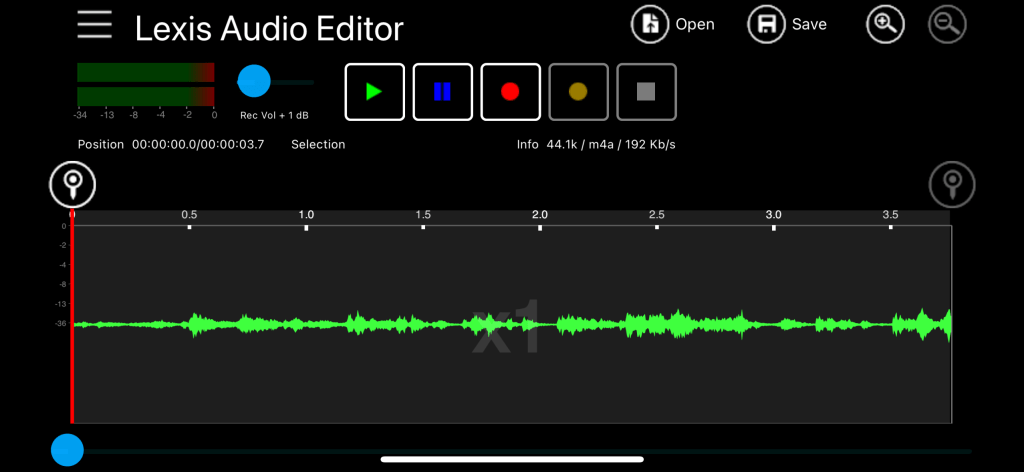
Task: Click the 2.0 mark on the timeline ruler
Action: 540,216
